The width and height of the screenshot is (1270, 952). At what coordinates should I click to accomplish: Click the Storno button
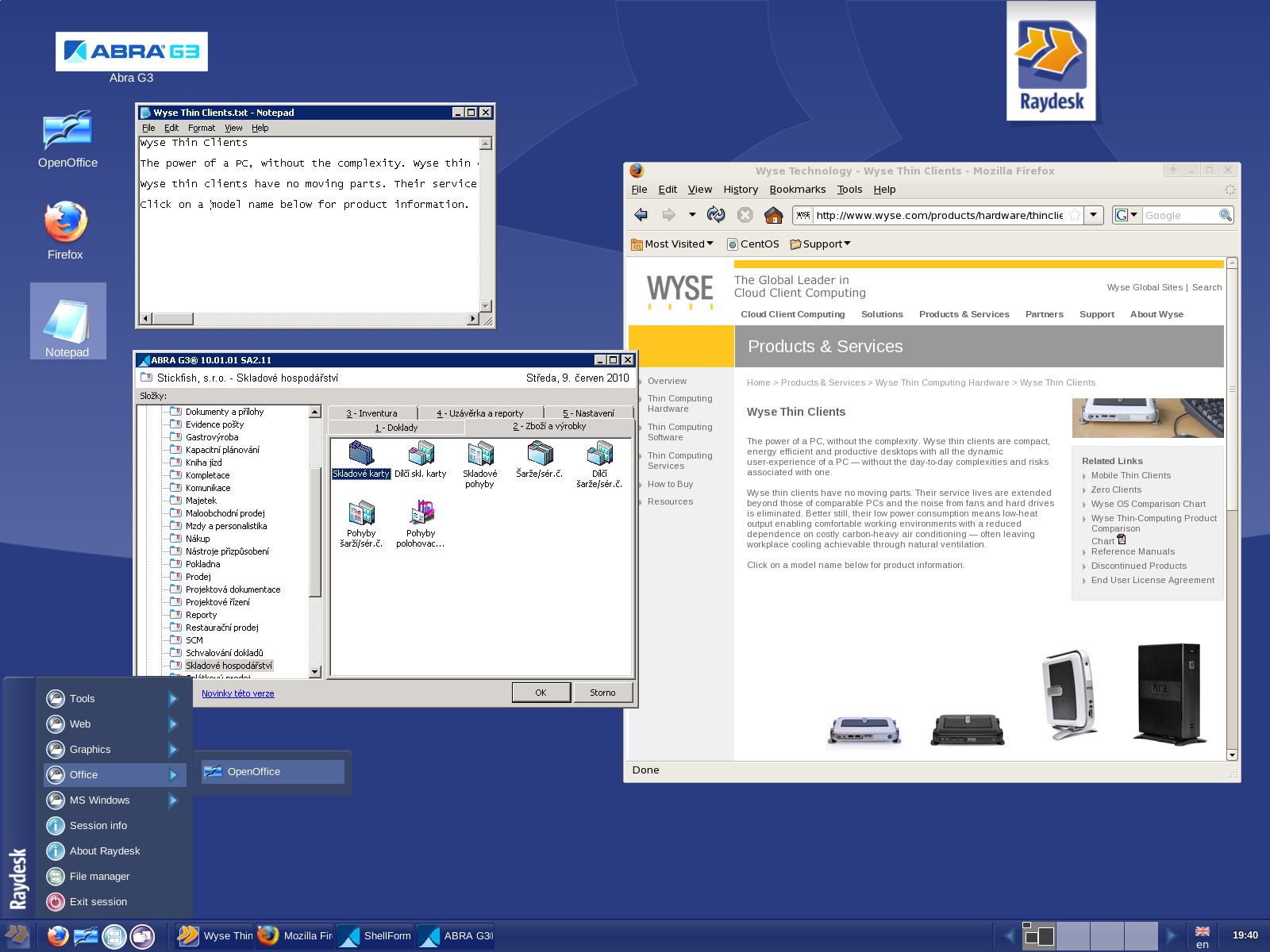pyautogui.click(x=602, y=693)
